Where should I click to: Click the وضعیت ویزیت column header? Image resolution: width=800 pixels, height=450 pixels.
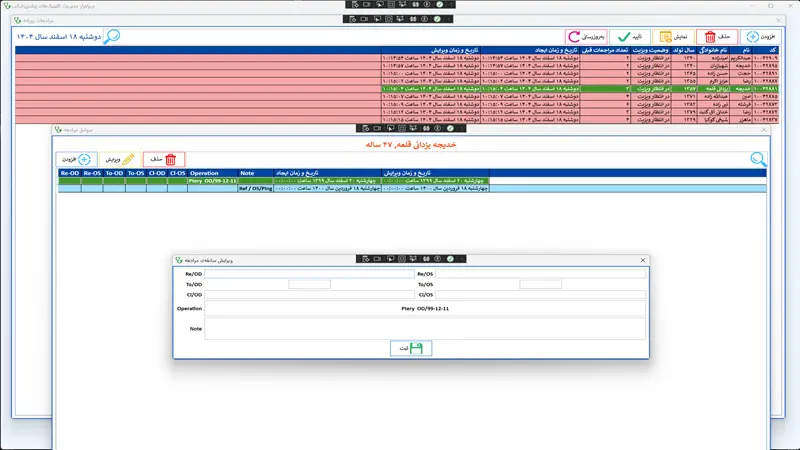[651, 50]
